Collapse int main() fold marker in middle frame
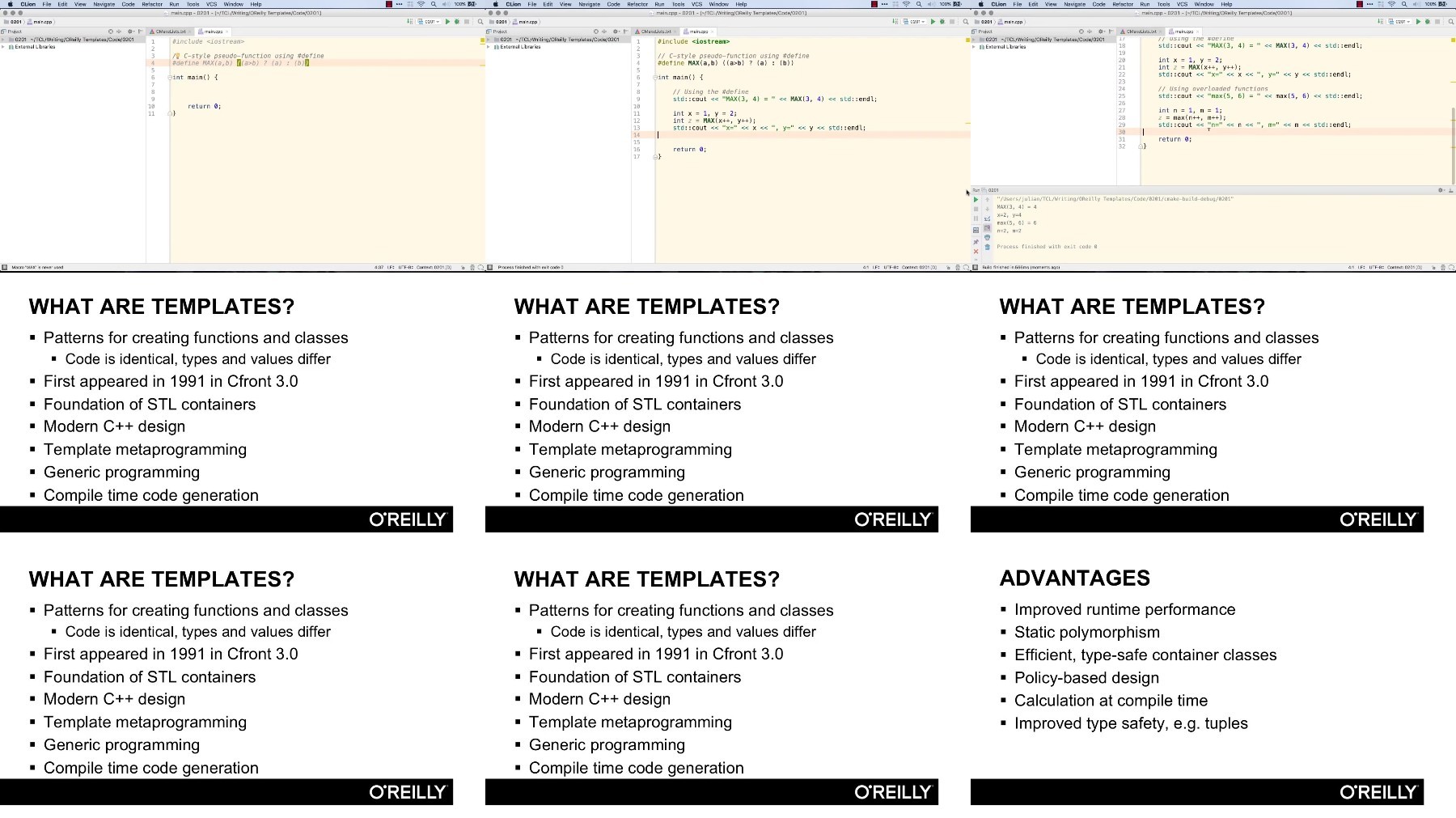 (656, 77)
